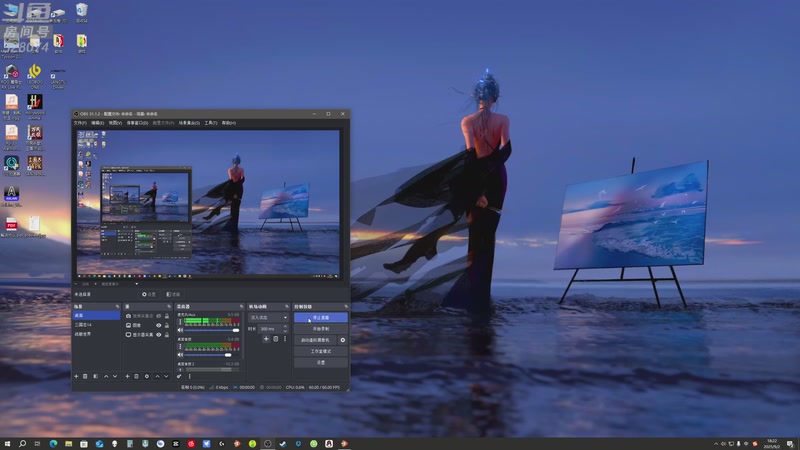
Task: Open the mixer toolbar three-dot menu
Action: point(189,377)
